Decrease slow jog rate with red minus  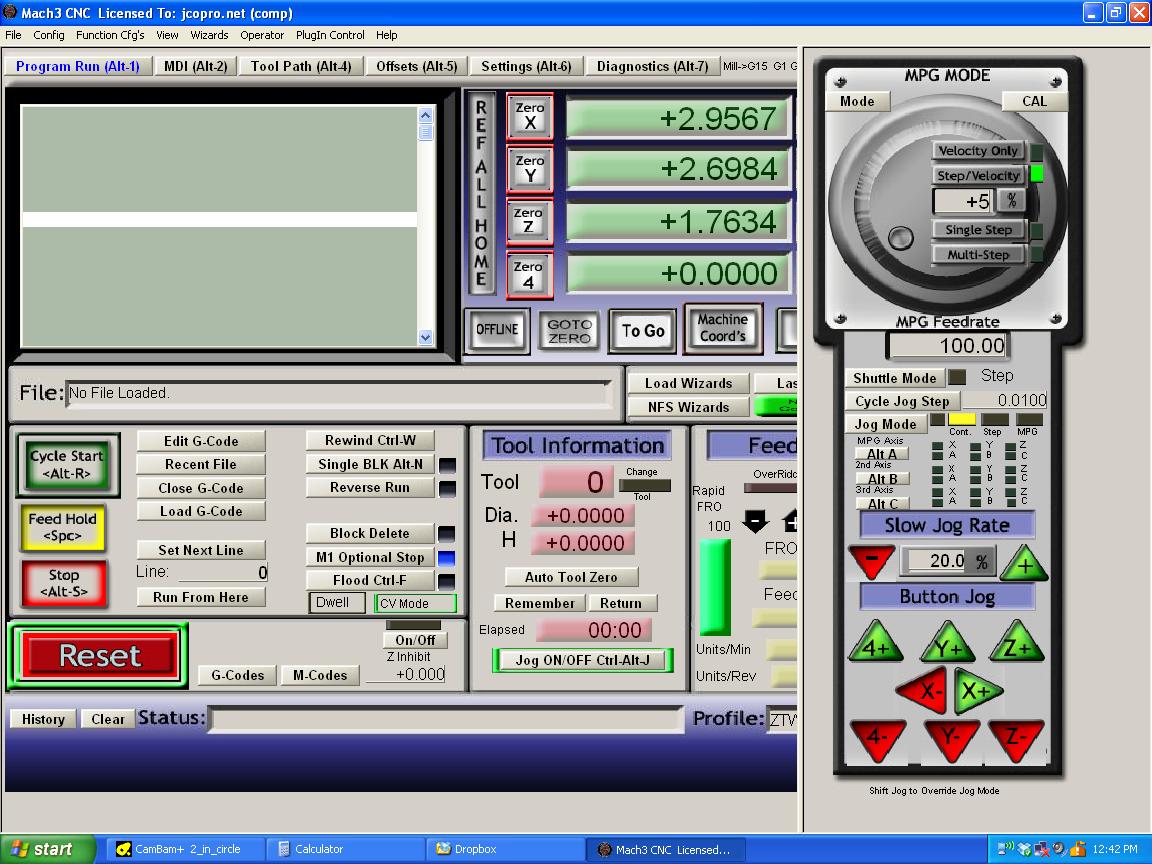(872, 562)
